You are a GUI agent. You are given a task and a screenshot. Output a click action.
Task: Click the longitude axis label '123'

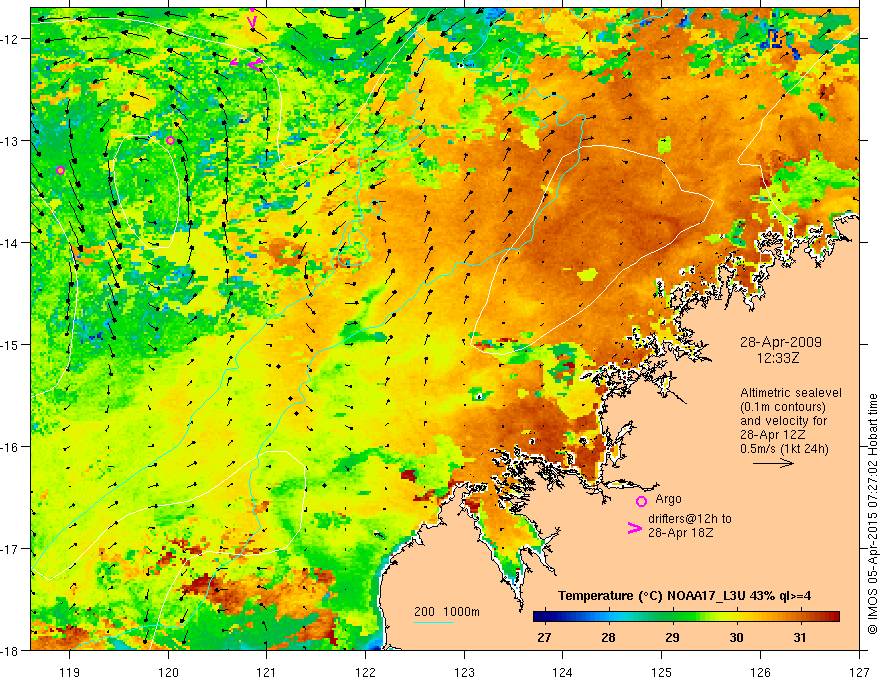pos(464,672)
